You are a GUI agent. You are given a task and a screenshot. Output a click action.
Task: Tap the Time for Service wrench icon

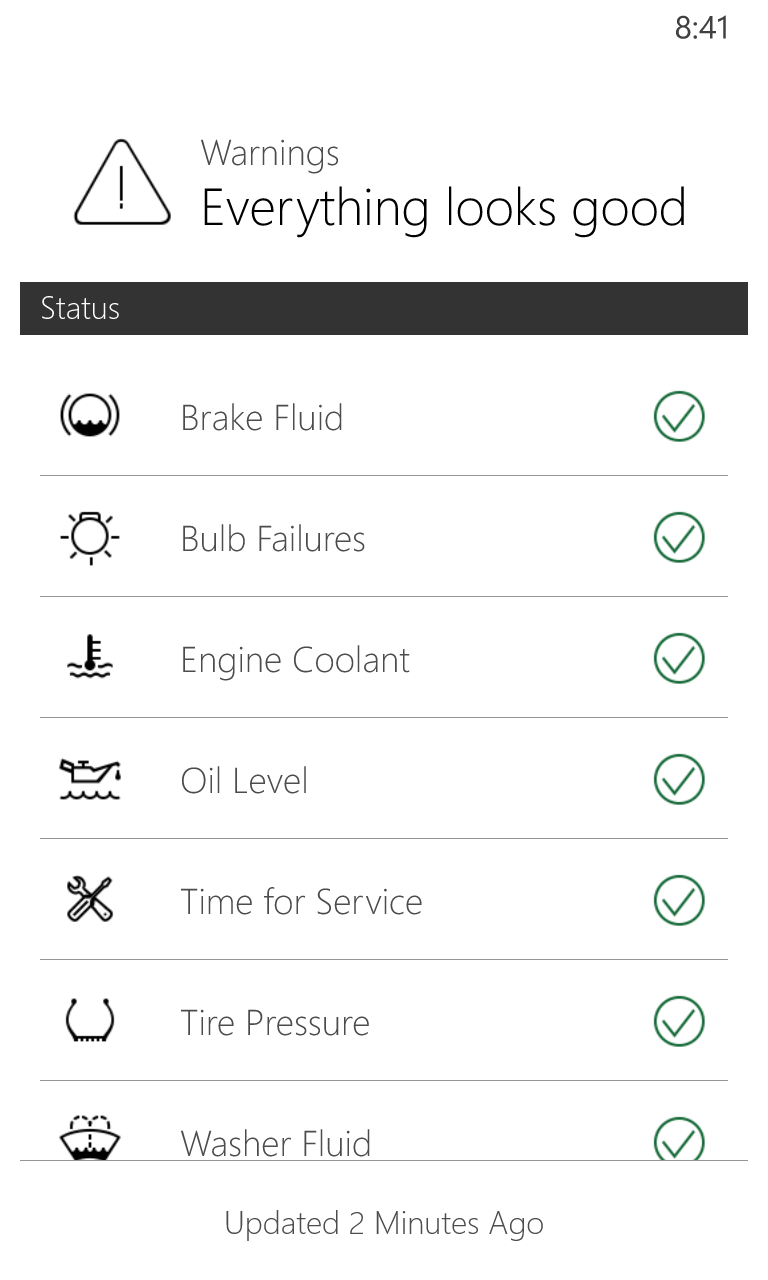90,900
